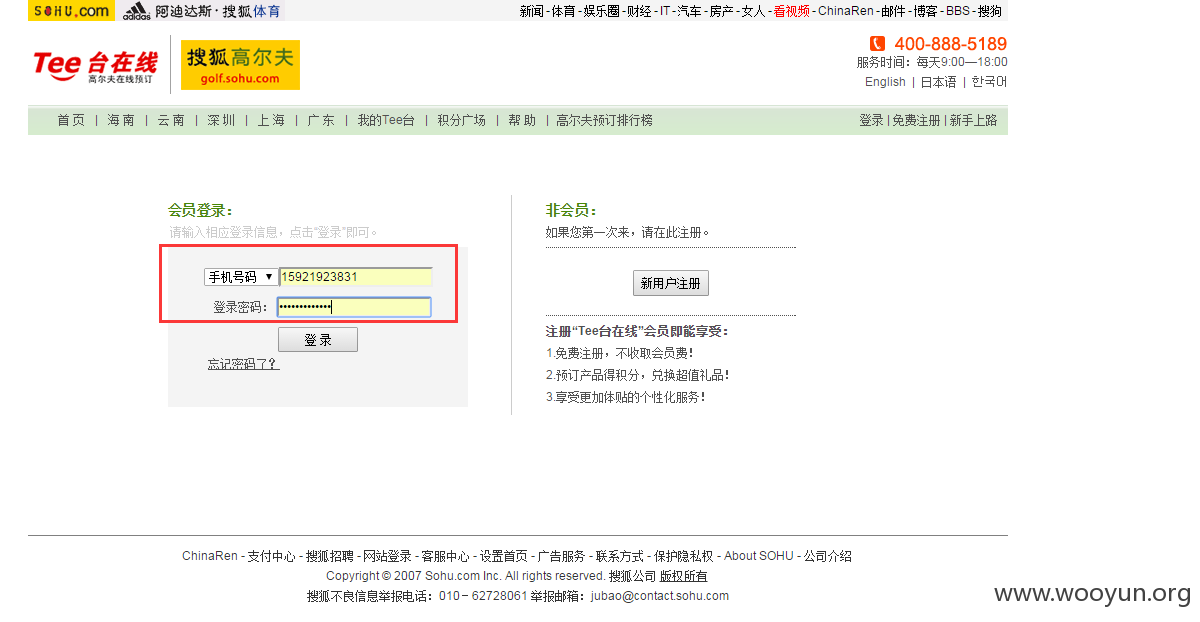Screen dimensions: 1200x622
Task: Open the 云南 navigation item
Action: pos(171,120)
